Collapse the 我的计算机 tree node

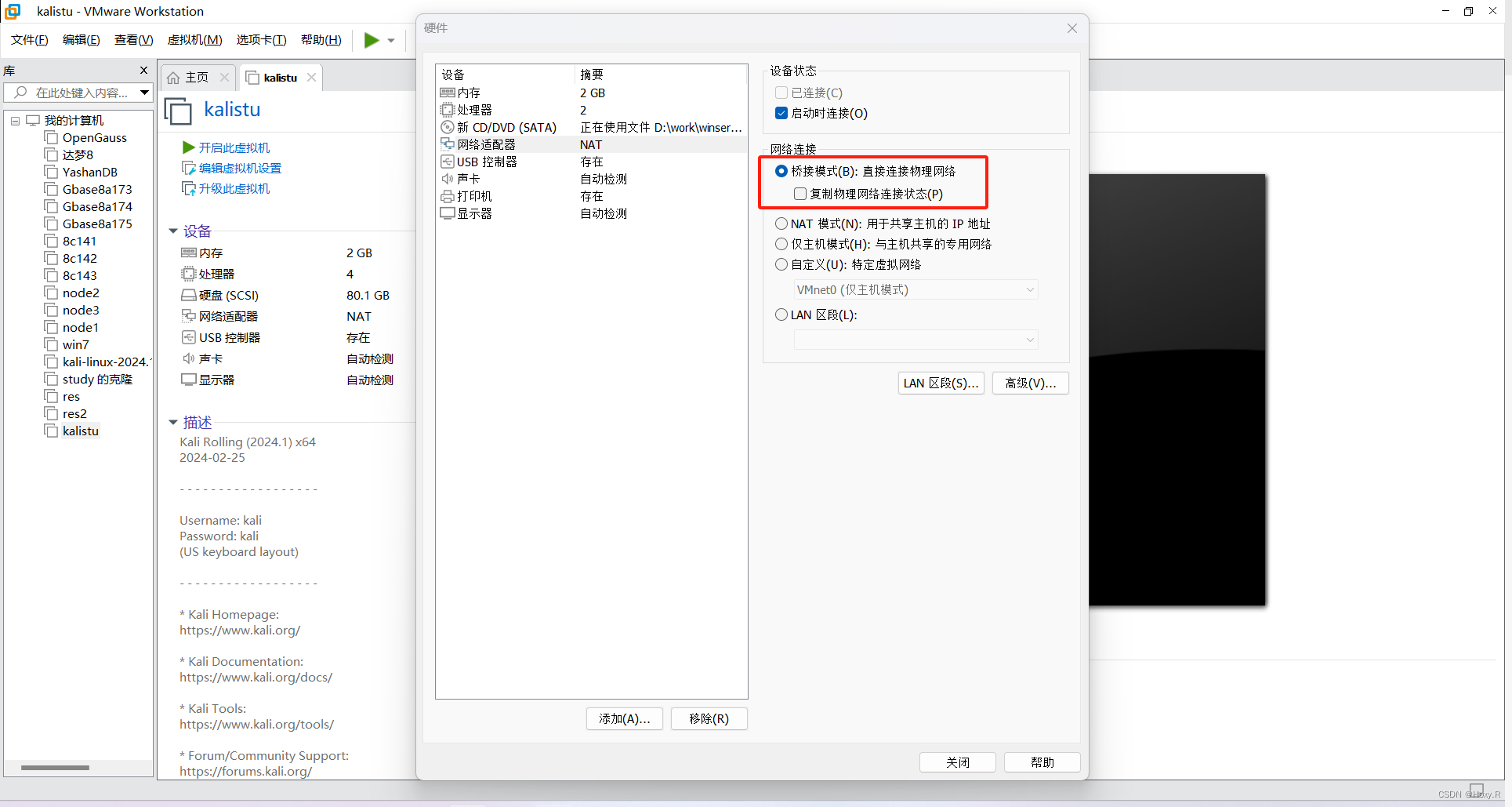click(15, 121)
